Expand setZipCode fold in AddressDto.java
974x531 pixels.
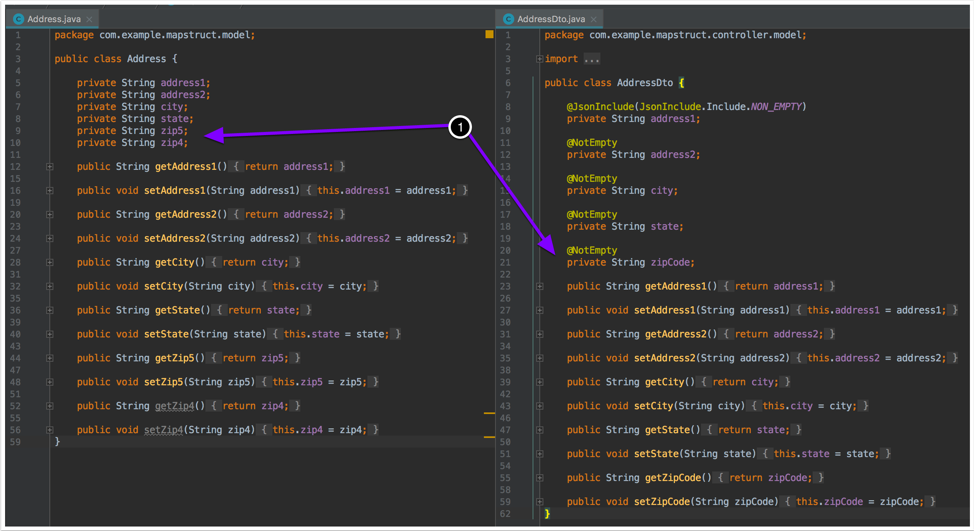pos(539,501)
